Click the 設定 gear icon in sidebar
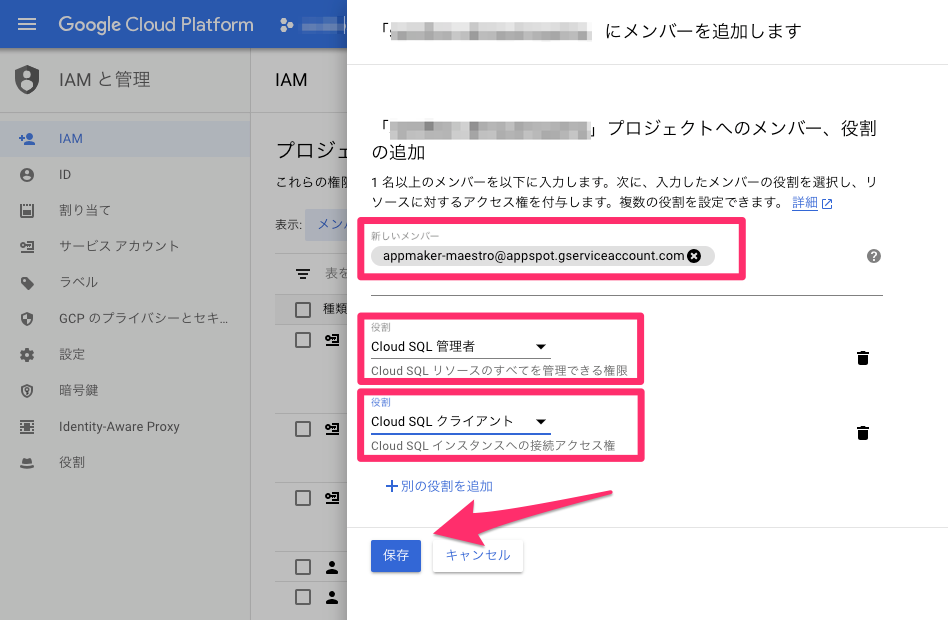948x620 pixels. [x=27, y=354]
